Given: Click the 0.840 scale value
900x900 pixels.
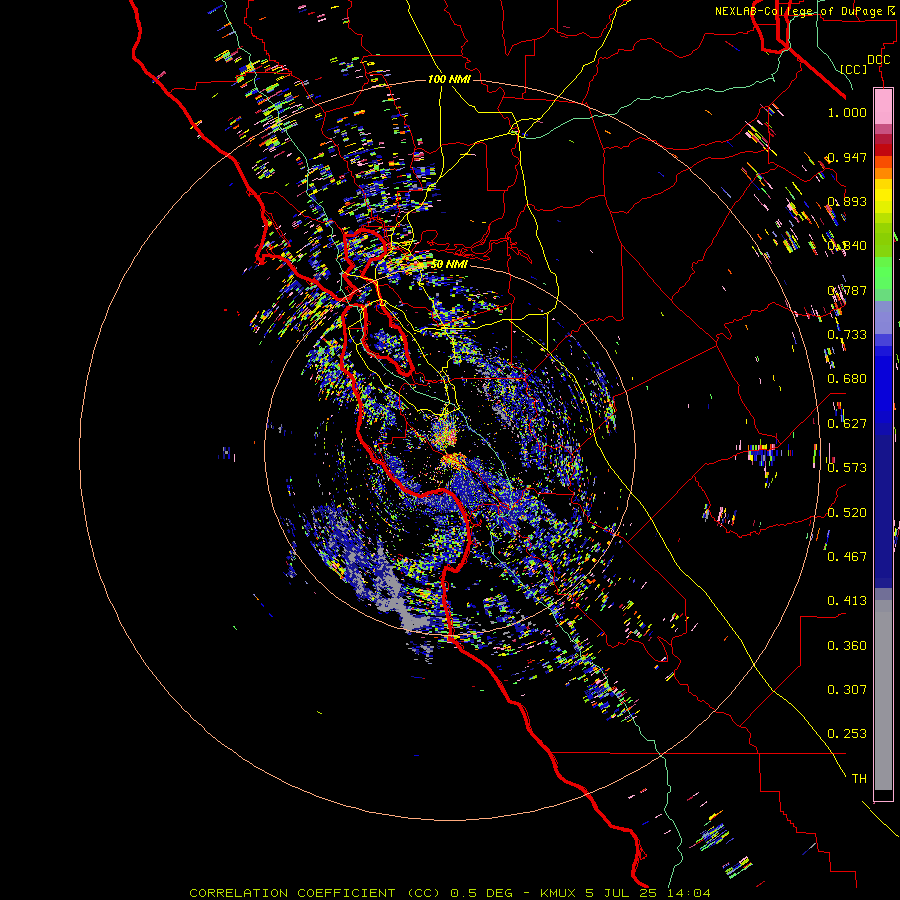Looking at the screenshot, I should point(847,246).
